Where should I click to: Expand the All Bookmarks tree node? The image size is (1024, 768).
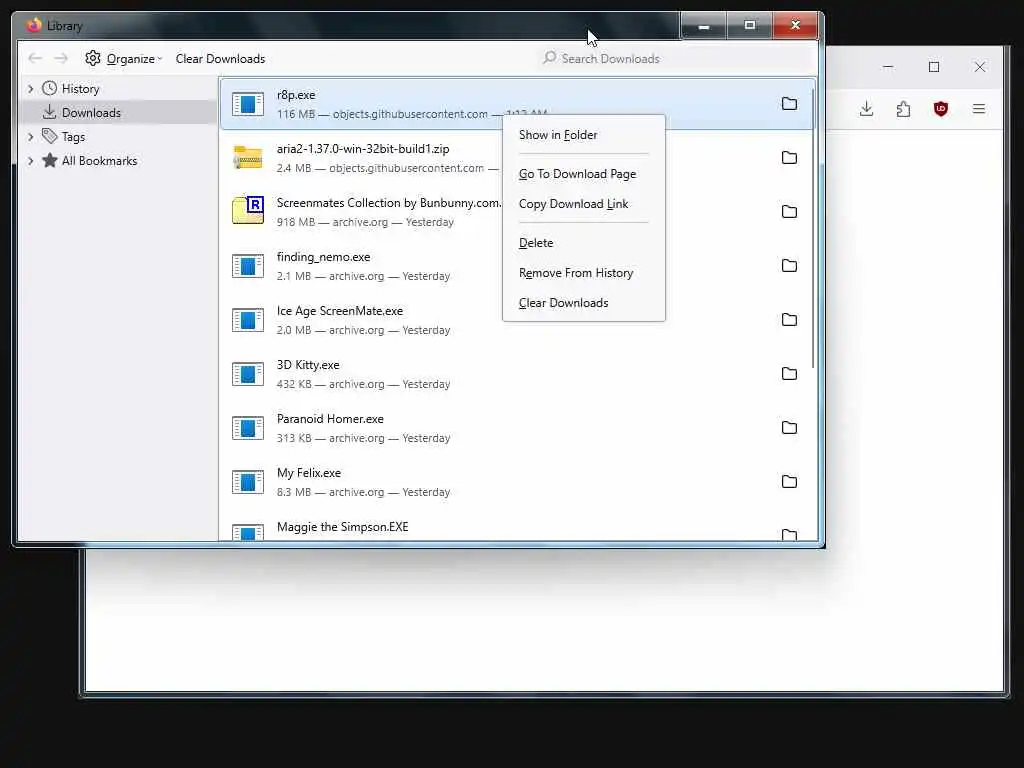click(31, 161)
